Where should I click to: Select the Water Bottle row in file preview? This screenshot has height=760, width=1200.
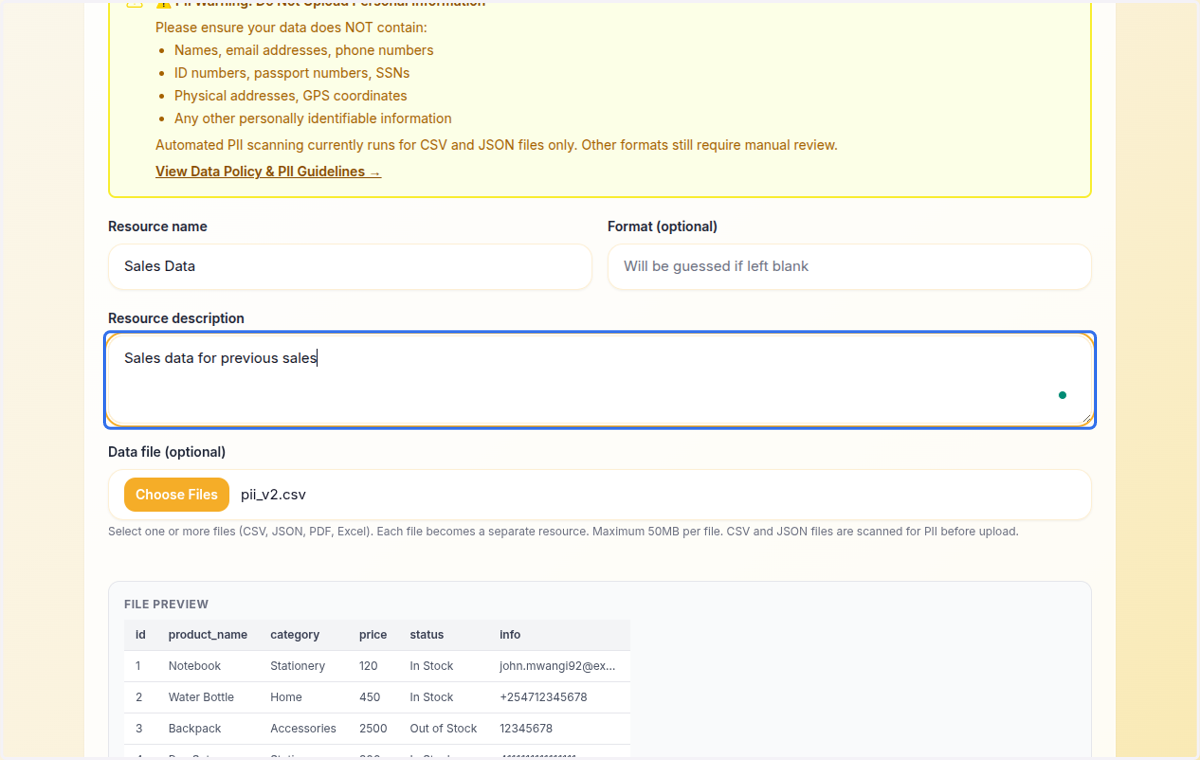(x=377, y=697)
